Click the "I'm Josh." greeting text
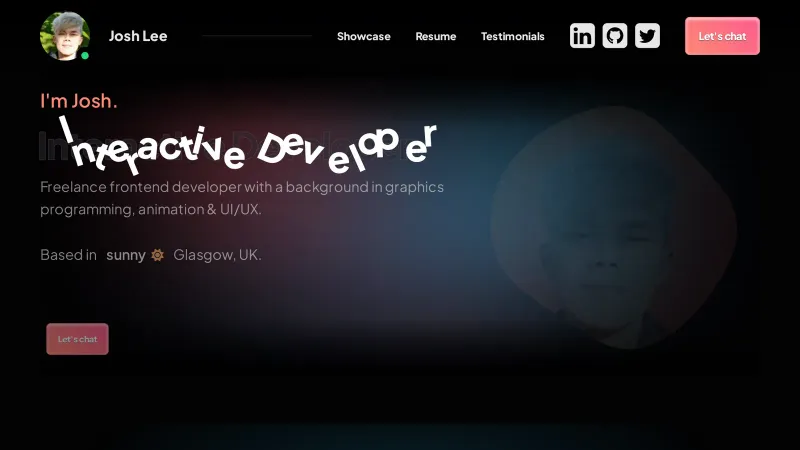 coord(79,101)
